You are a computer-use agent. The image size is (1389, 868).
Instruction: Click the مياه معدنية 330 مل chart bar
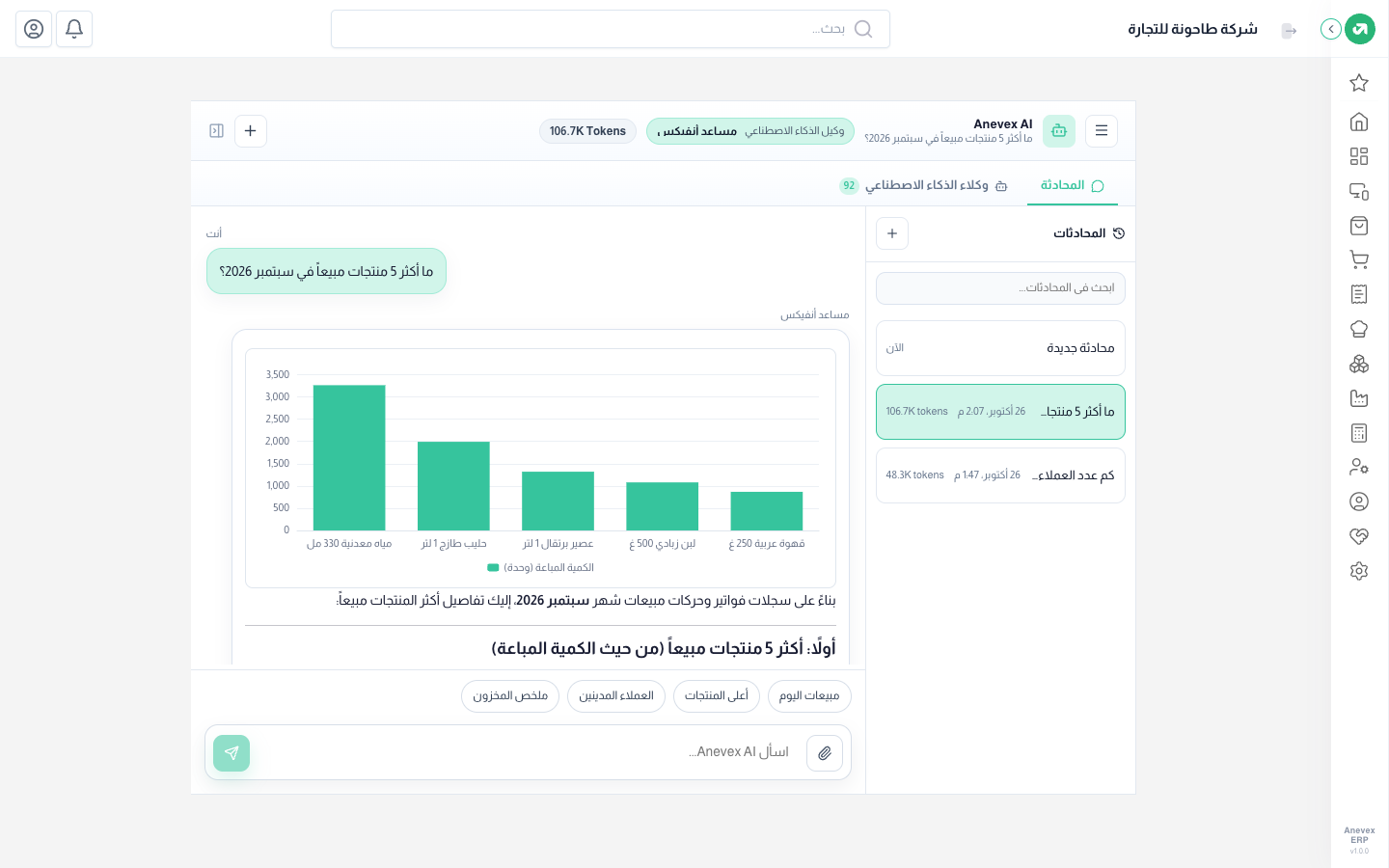349,458
